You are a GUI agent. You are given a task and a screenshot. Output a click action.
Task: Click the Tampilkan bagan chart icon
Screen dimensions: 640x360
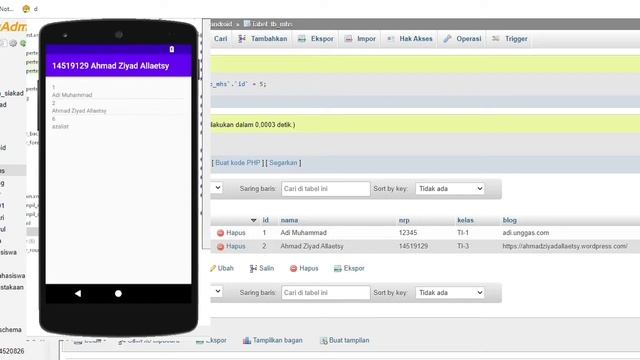click(247, 340)
